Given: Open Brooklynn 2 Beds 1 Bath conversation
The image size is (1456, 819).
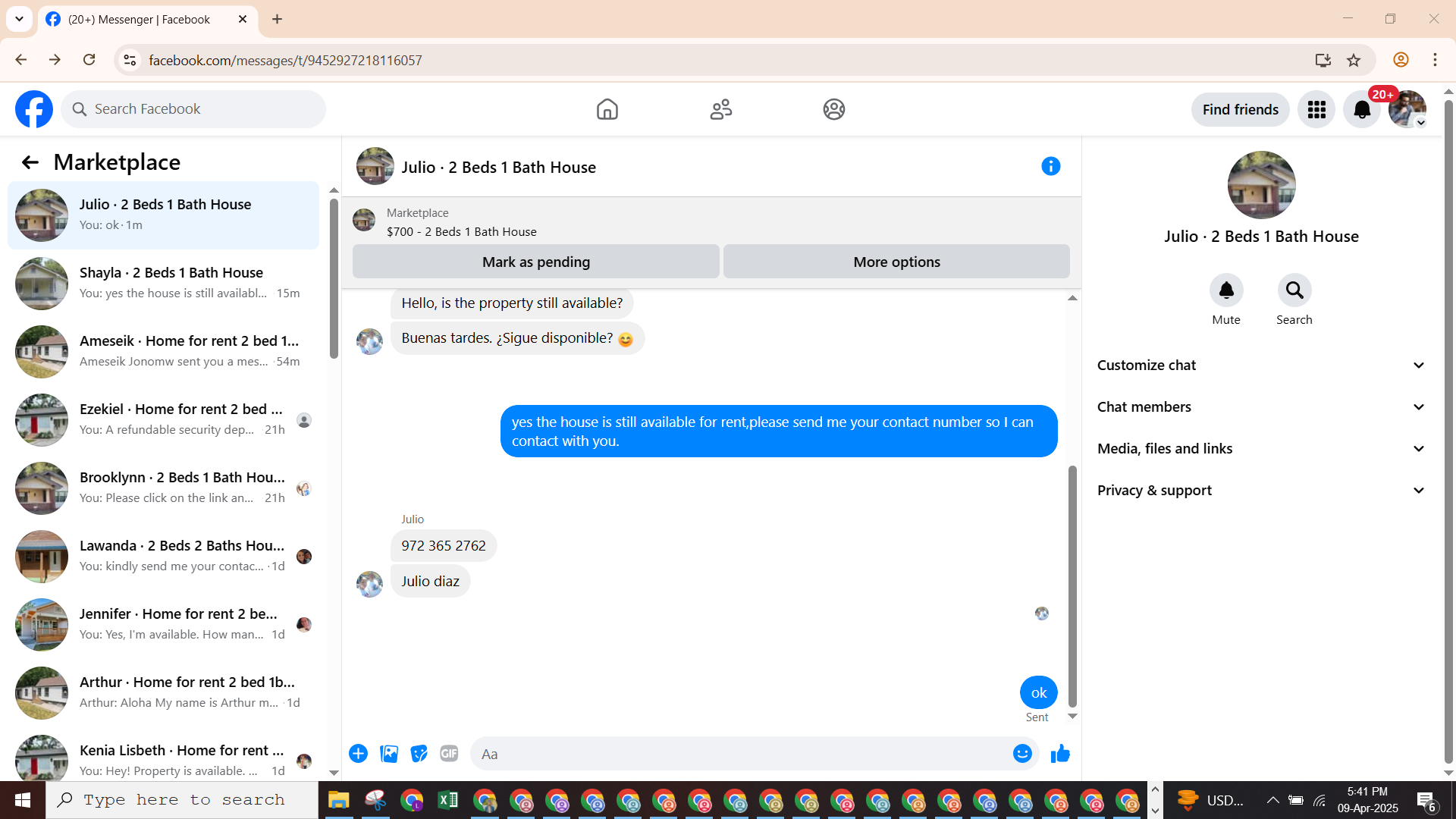Looking at the screenshot, I should point(163,488).
